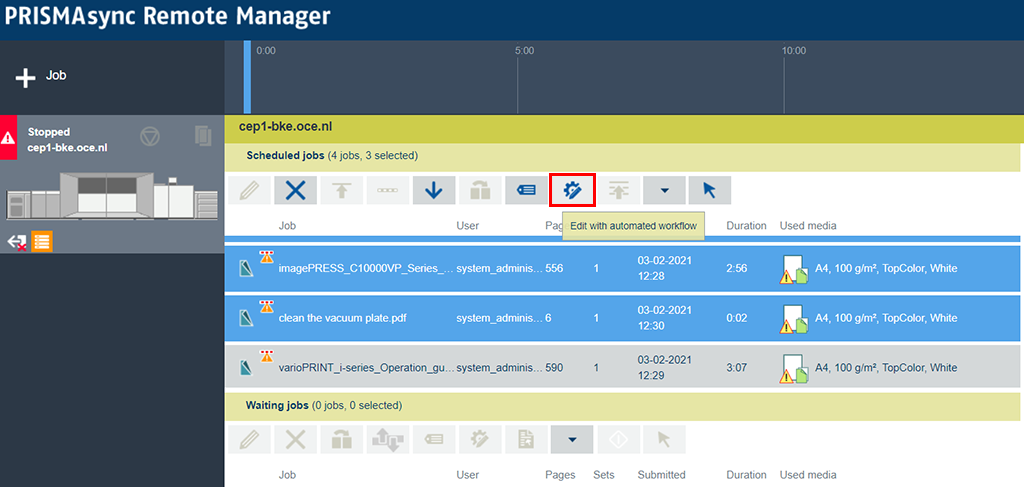Click the blue current-time bar on the timeline
This screenshot has height=487, width=1024.
(x=247, y=77)
